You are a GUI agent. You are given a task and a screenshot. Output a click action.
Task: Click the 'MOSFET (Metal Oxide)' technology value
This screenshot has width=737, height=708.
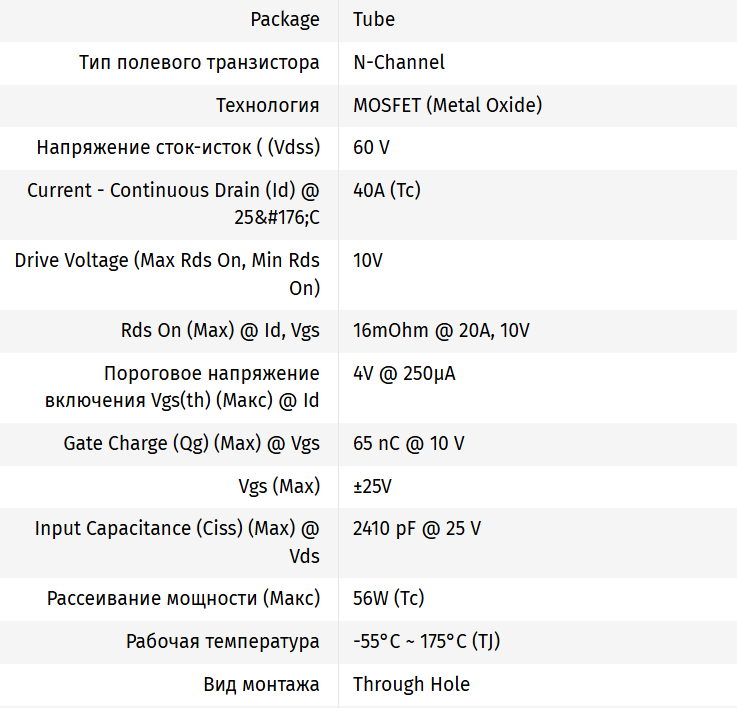click(448, 105)
